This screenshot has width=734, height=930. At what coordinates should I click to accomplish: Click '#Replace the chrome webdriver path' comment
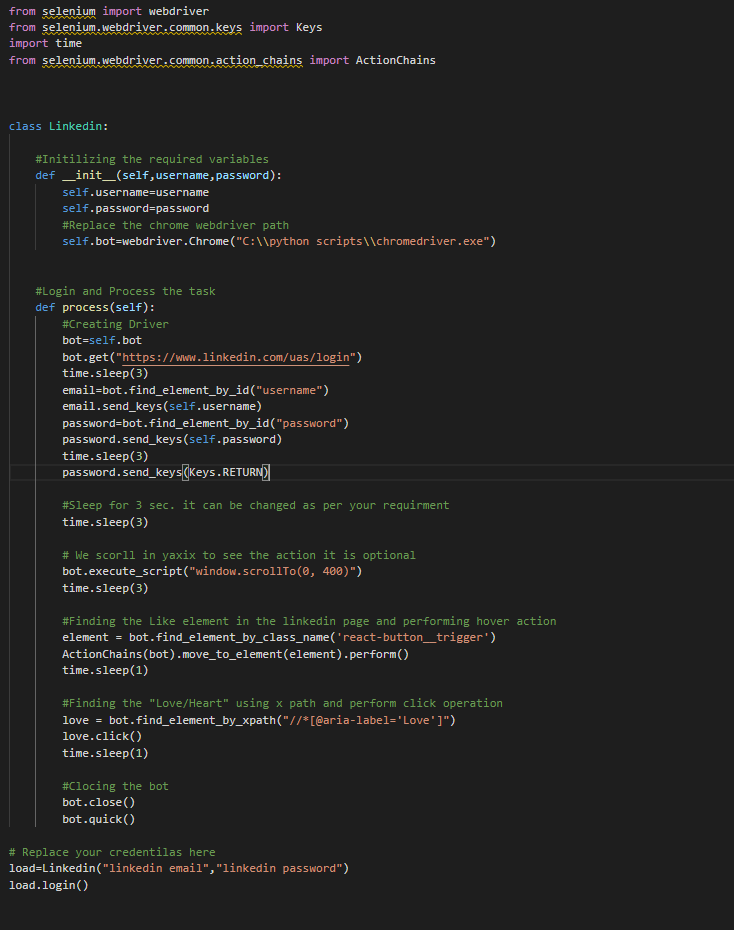point(175,225)
